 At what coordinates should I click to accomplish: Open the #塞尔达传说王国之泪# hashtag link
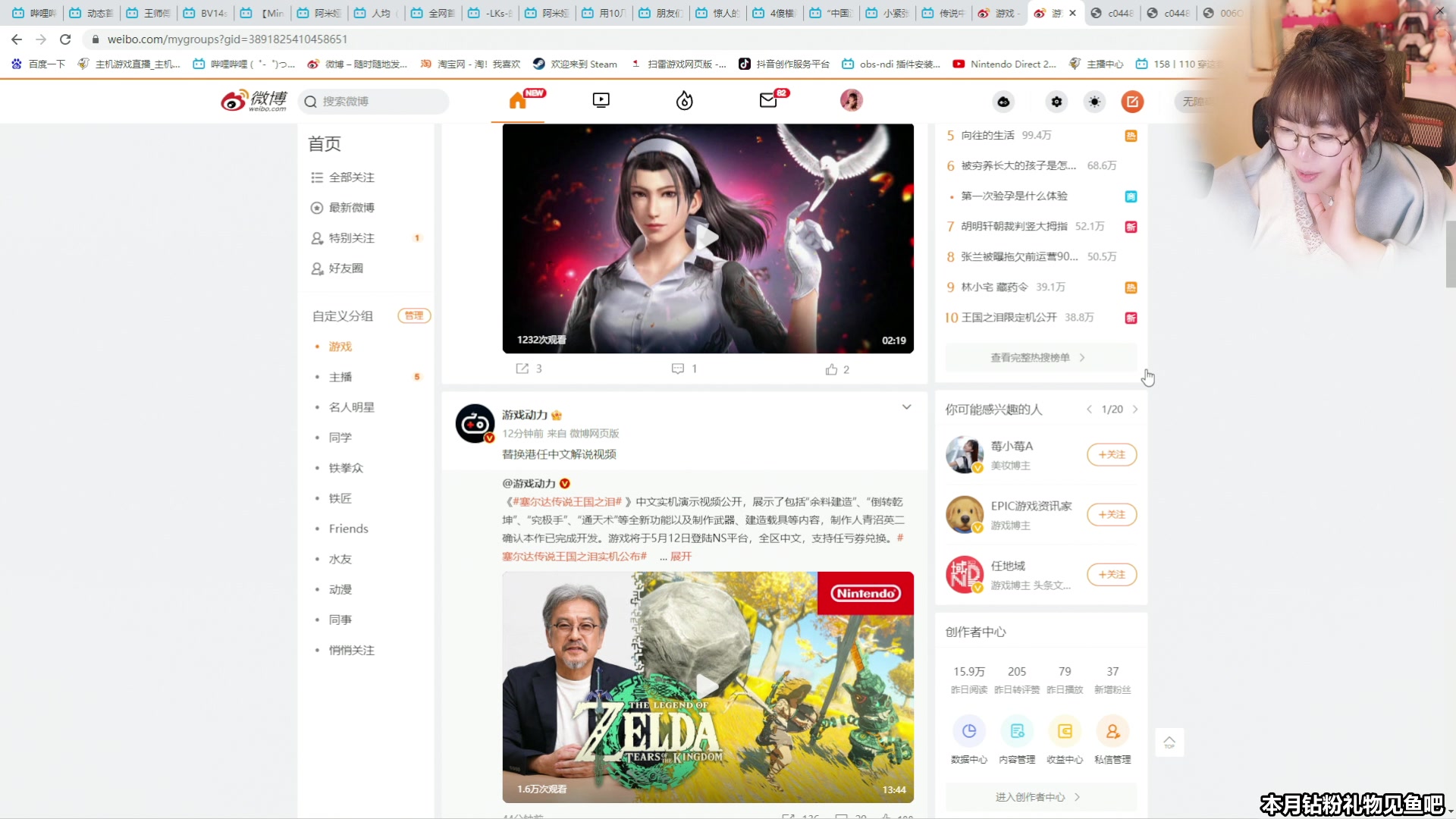coord(567,502)
